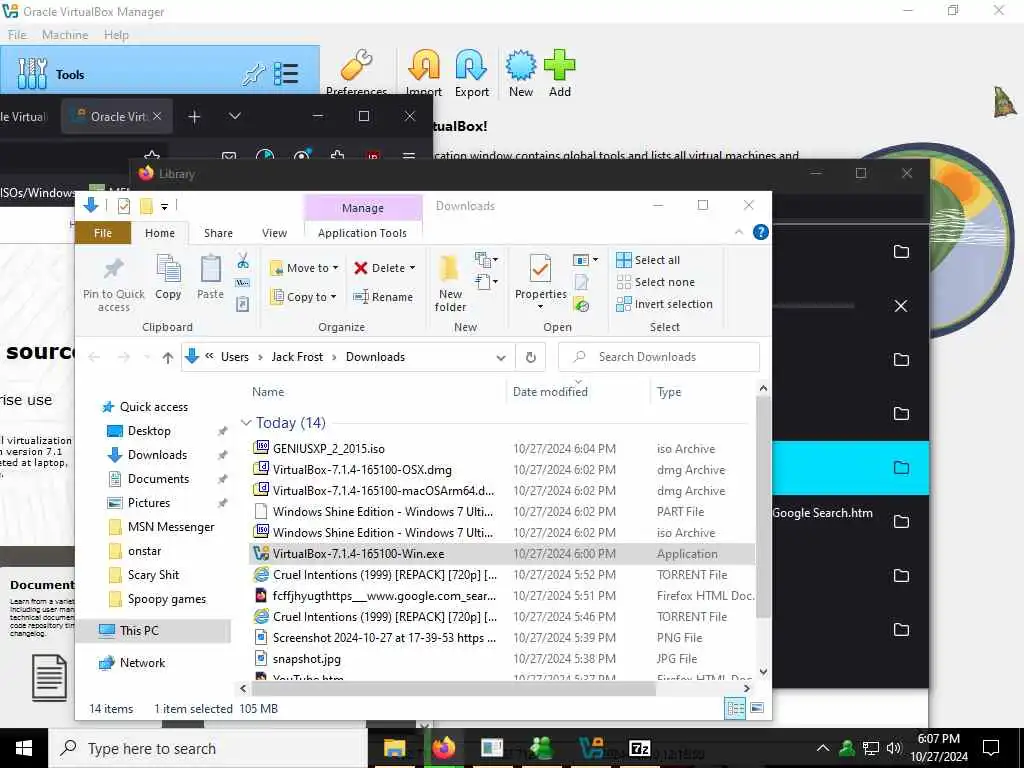Expand the Delete dropdown arrow
The height and width of the screenshot is (768, 1024).
coord(412,268)
